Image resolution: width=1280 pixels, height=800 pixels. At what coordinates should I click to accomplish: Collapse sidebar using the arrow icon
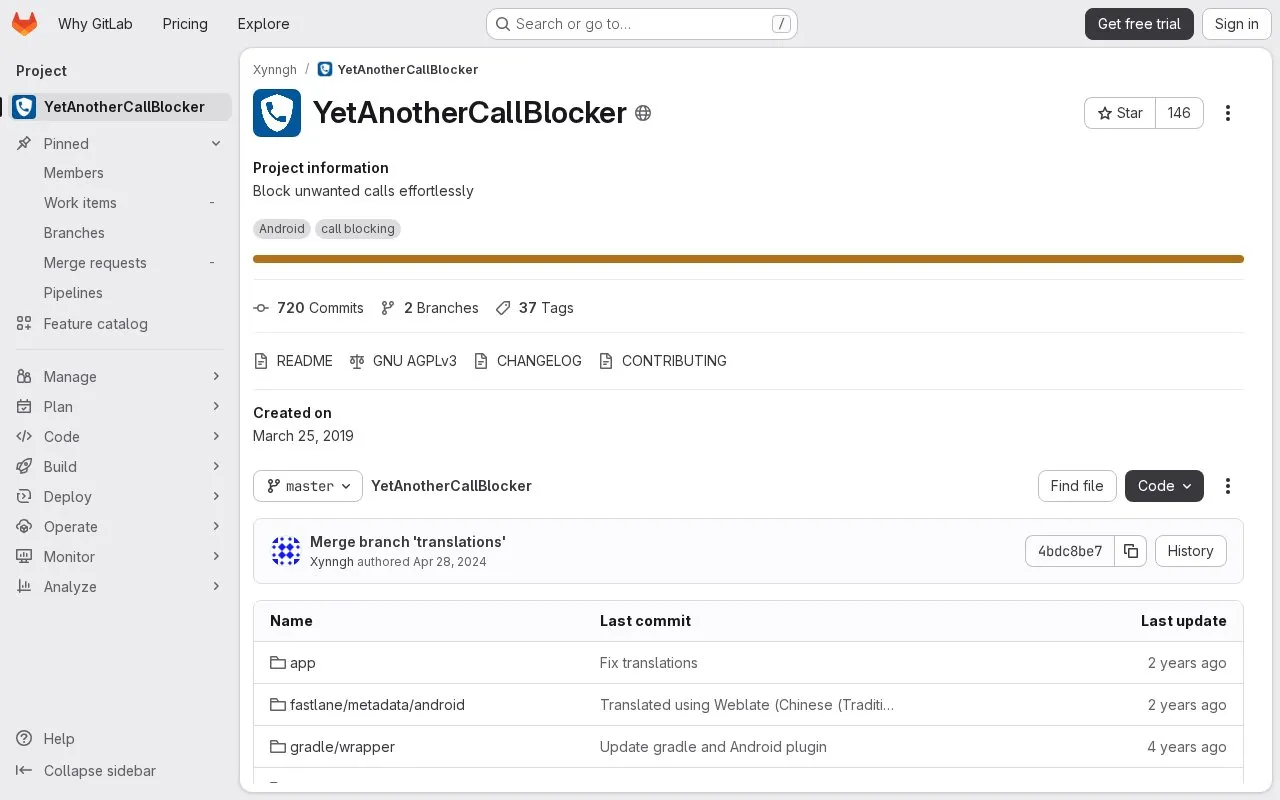(24, 771)
